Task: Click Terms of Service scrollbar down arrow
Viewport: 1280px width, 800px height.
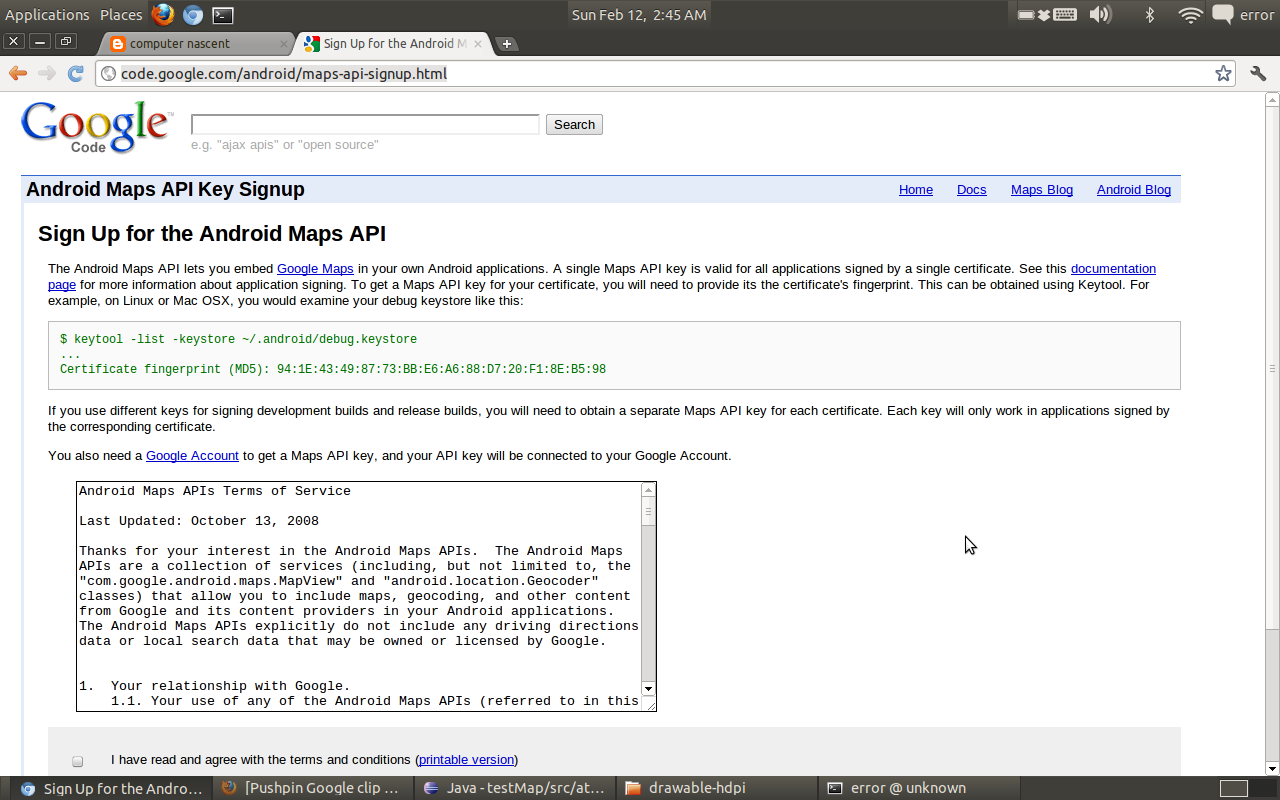Action: pos(648,688)
